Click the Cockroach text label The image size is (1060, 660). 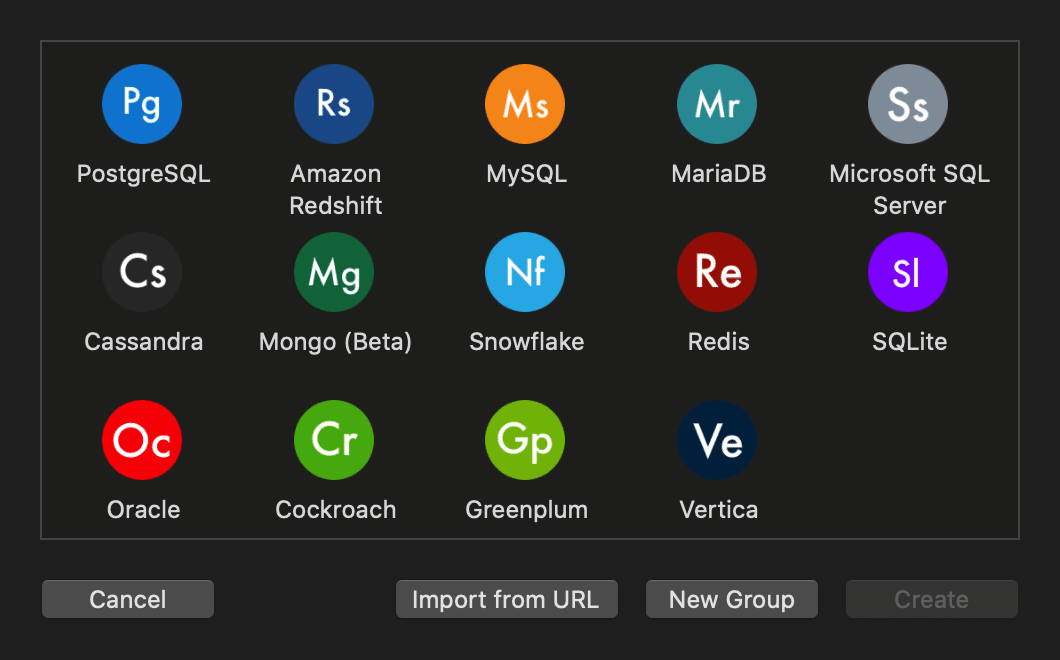[x=336, y=509]
